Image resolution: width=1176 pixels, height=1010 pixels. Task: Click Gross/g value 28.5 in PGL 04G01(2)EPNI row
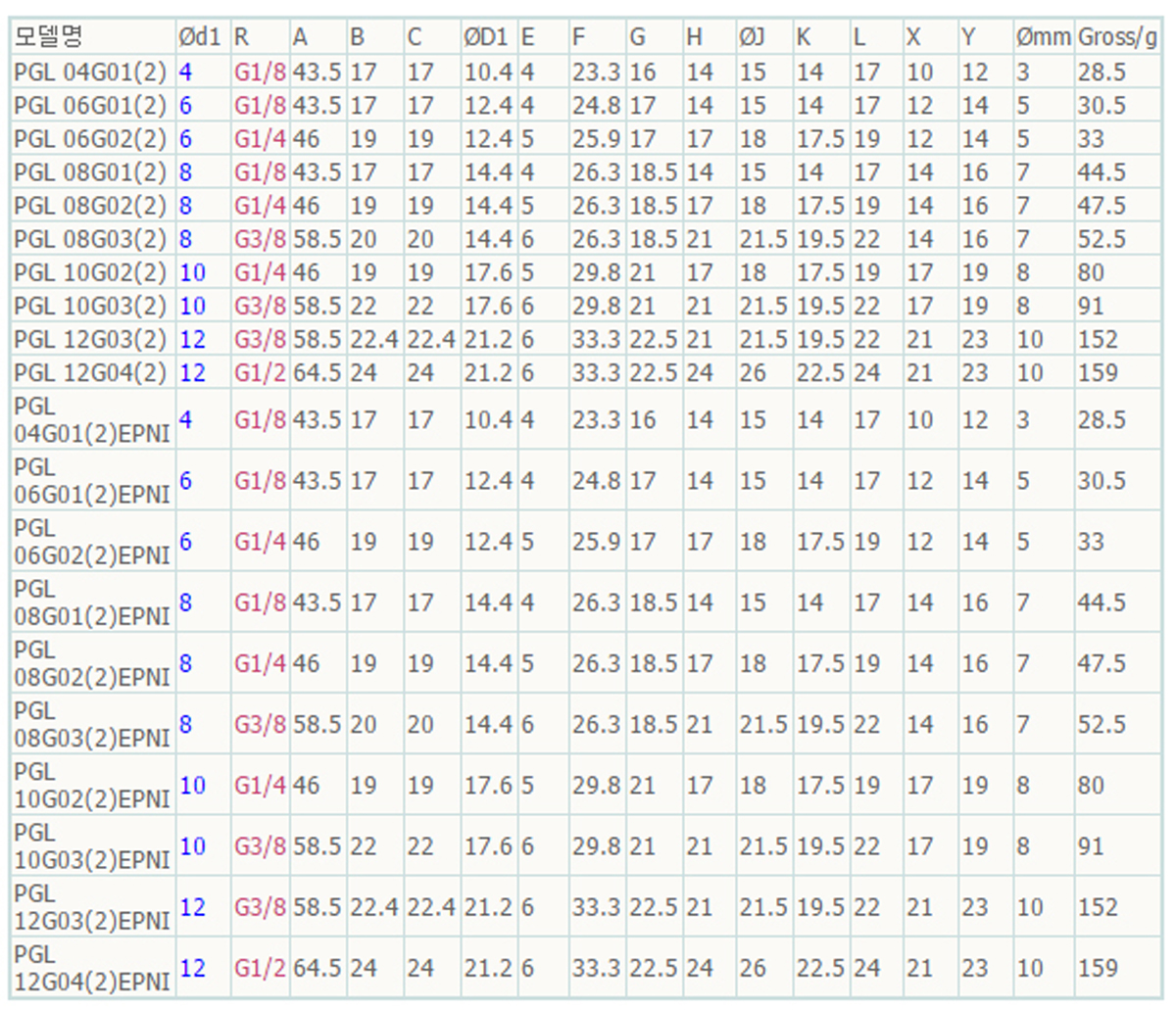click(1102, 419)
